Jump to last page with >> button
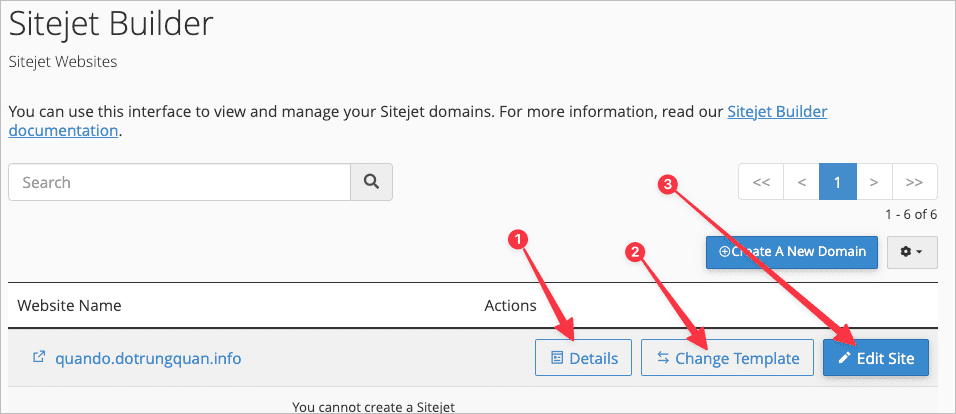 pyautogui.click(x=913, y=183)
